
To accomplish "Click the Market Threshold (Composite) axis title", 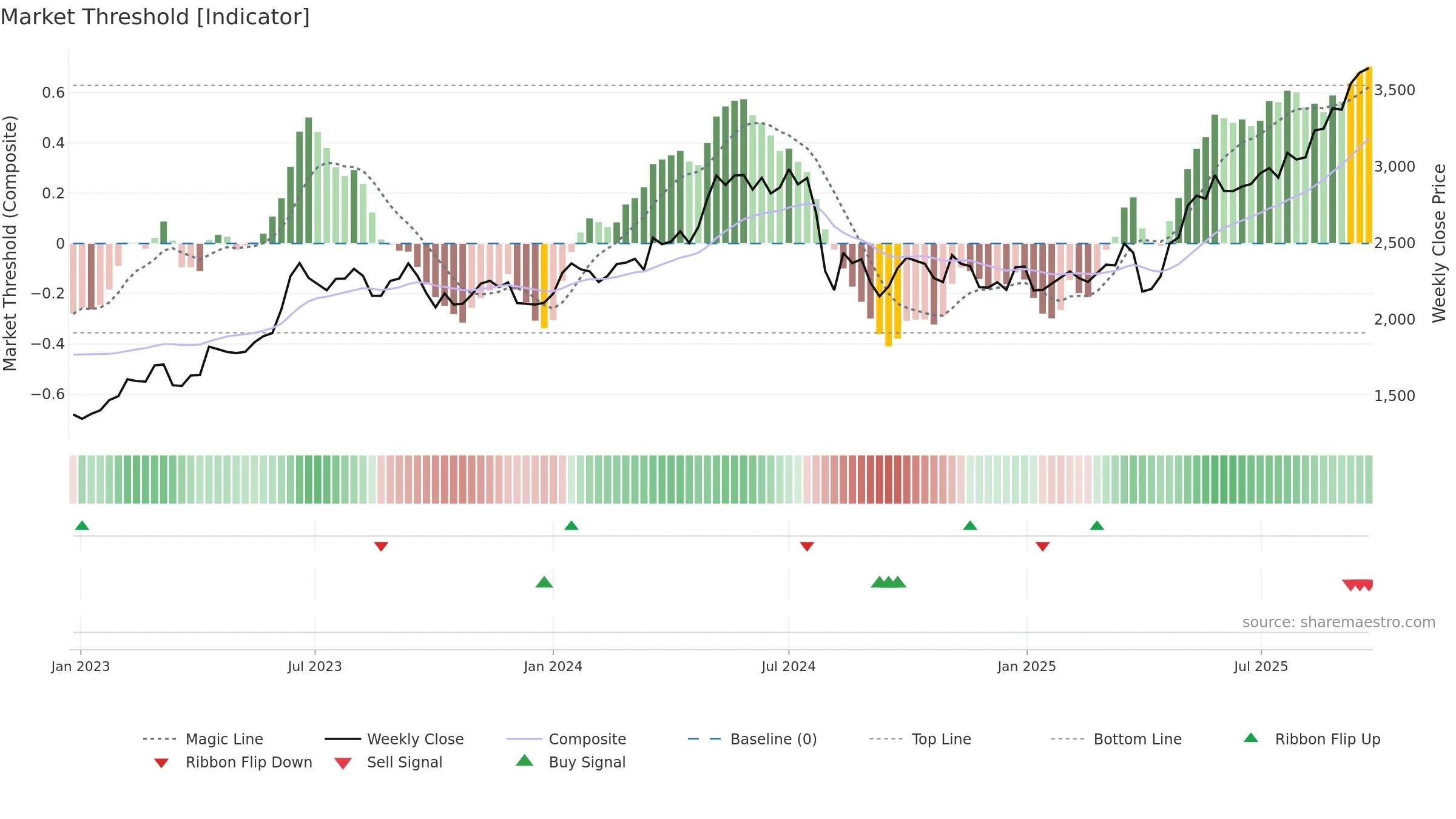I will click(x=10, y=243).
